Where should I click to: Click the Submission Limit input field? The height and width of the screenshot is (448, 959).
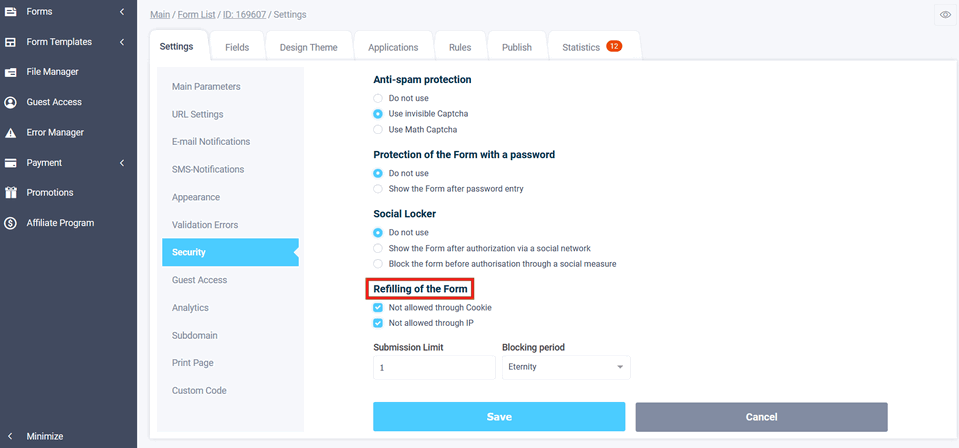pyautogui.click(x=434, y=367)
